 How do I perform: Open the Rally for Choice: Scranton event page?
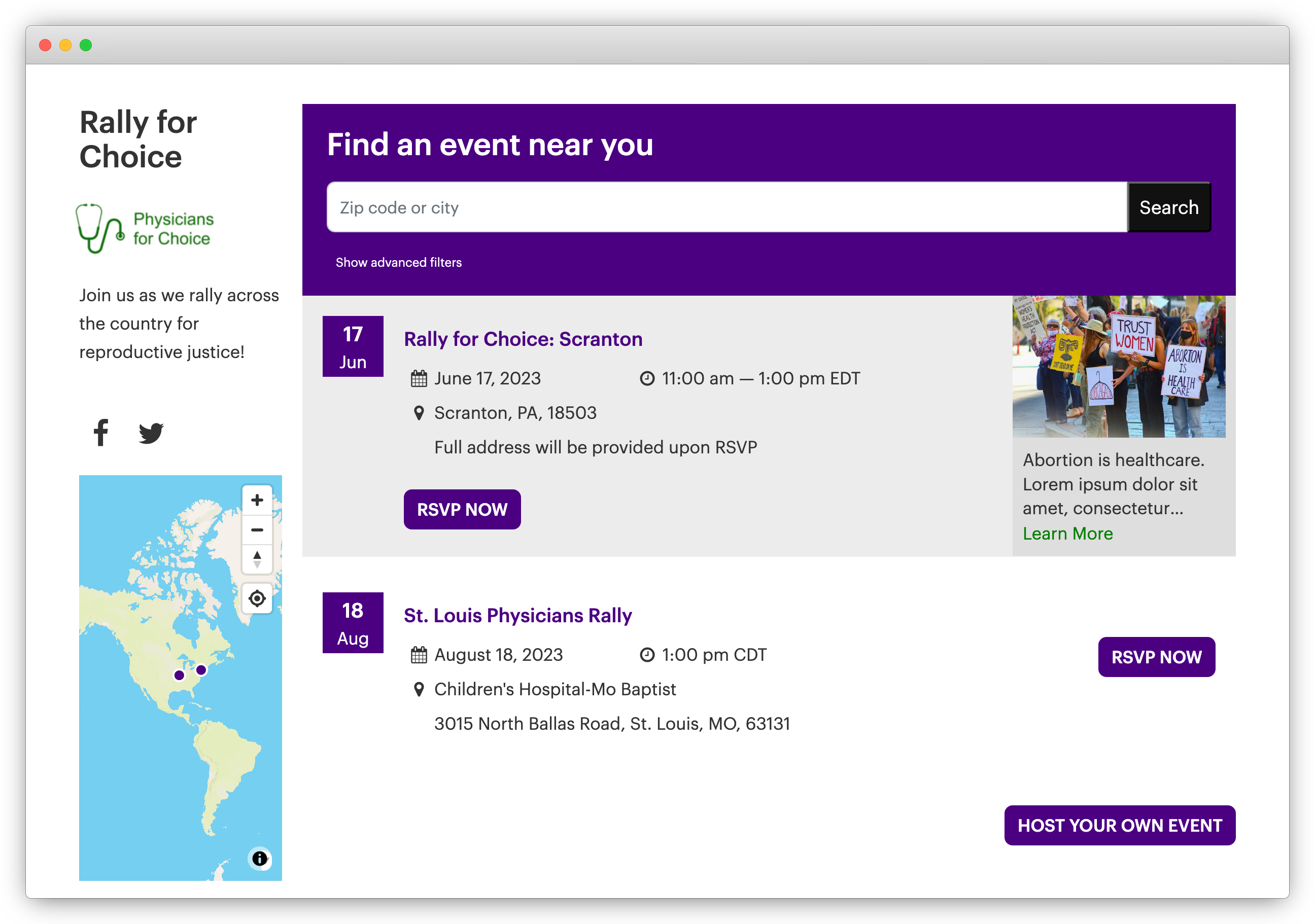(523, 339)
